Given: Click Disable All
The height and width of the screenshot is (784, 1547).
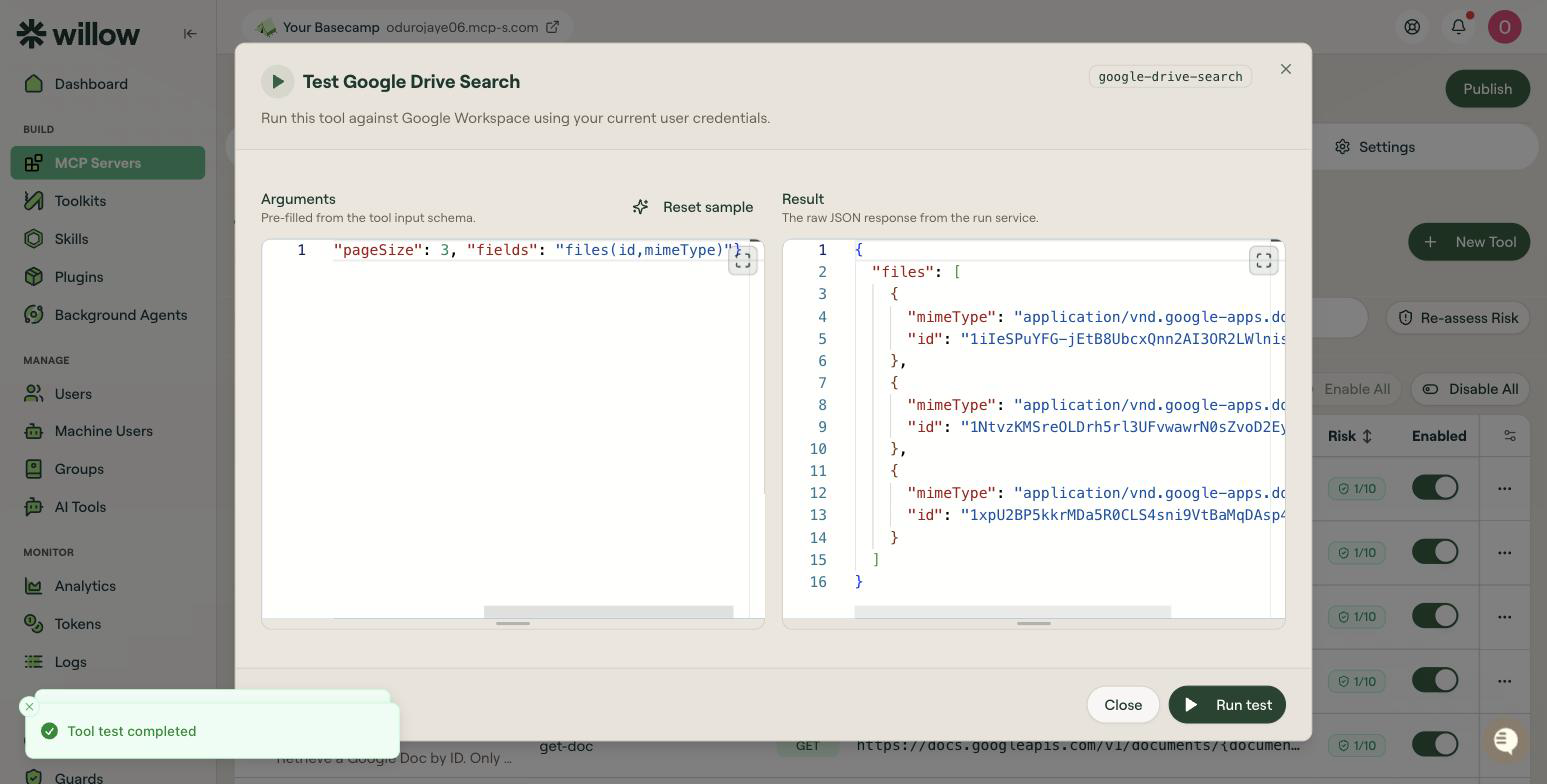Looking at the screenshot, I should pyautogui.click(x=1470, y=389).
